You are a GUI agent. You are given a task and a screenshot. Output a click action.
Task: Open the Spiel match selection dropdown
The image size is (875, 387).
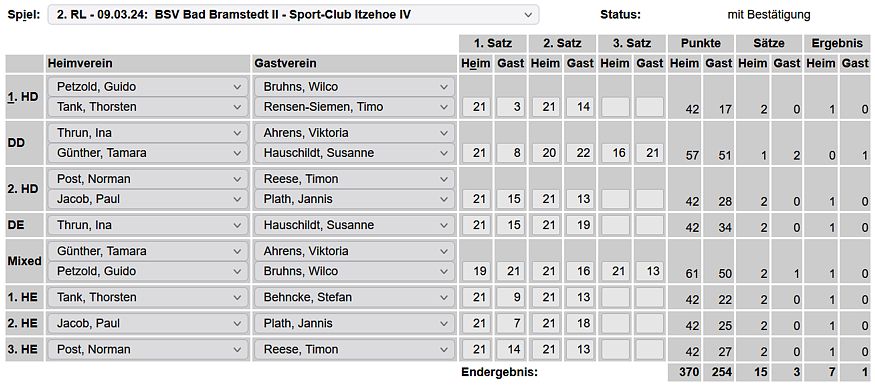[x=294, y=14]
